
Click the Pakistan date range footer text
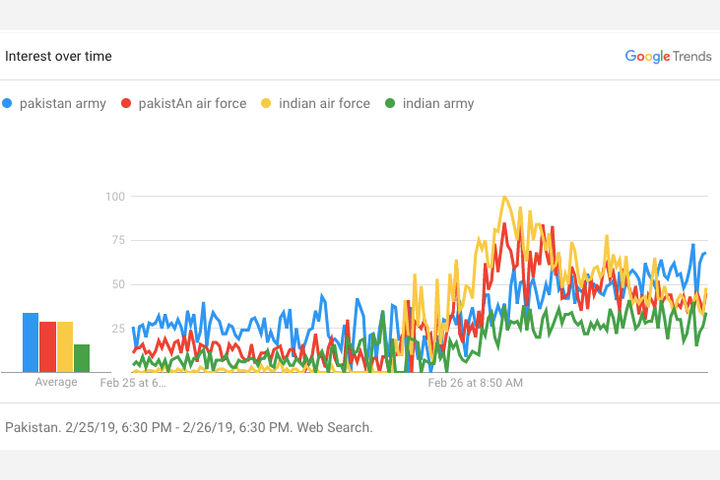click(x=189, y=427)
